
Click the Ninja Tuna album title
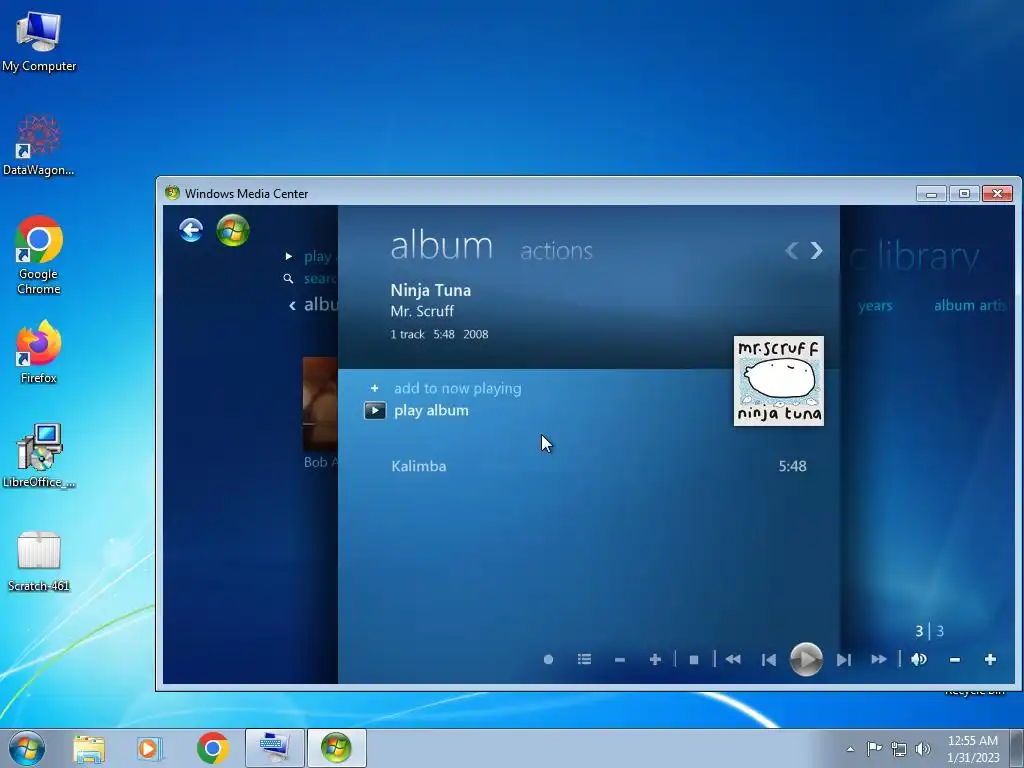click(x=430, y=290)
